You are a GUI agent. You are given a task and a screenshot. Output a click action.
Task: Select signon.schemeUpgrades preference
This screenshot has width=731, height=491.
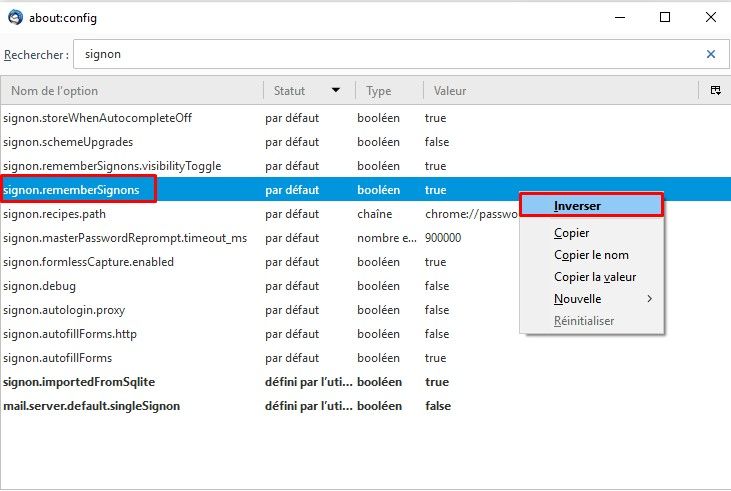tap(366, 142)
